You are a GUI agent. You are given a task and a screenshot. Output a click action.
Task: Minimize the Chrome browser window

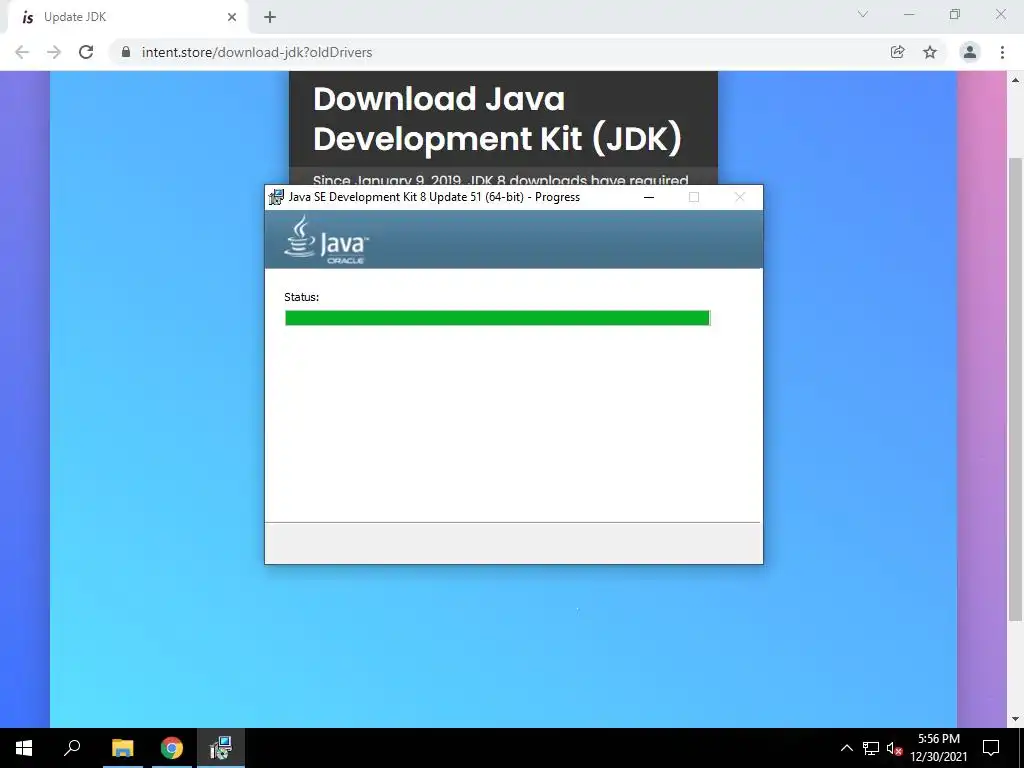909,14
